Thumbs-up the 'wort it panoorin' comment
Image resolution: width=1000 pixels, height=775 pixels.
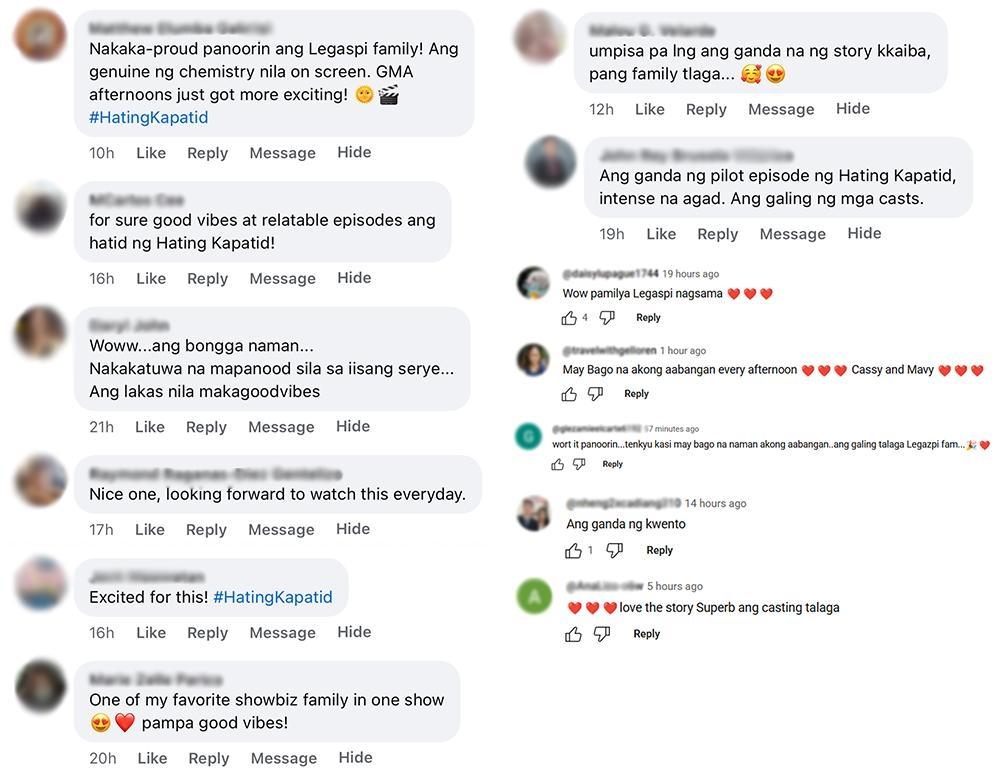pyautogui.click(x=557, y=464)
